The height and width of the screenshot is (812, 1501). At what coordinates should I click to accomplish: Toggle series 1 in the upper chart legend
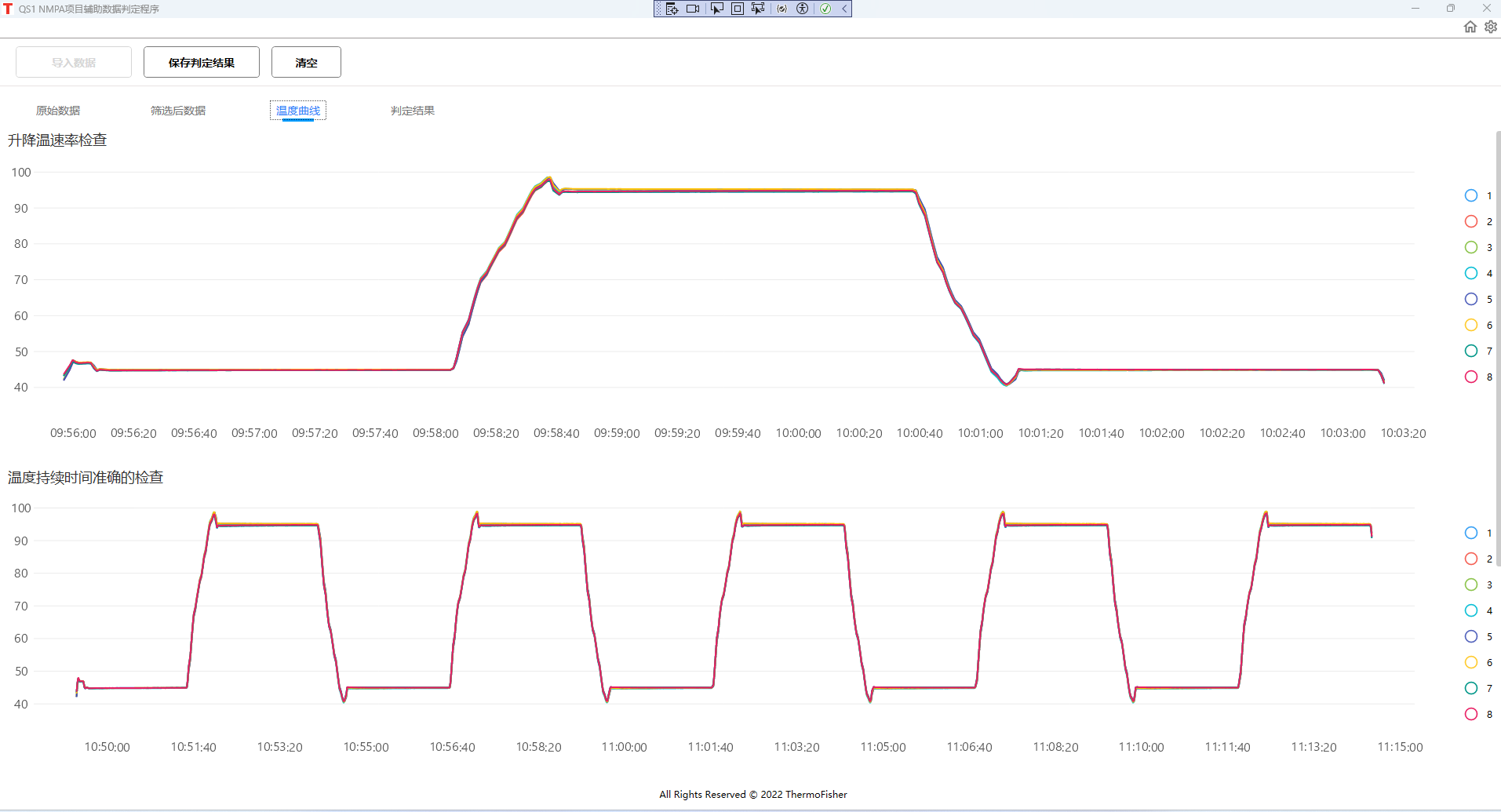coord(1478,195)
